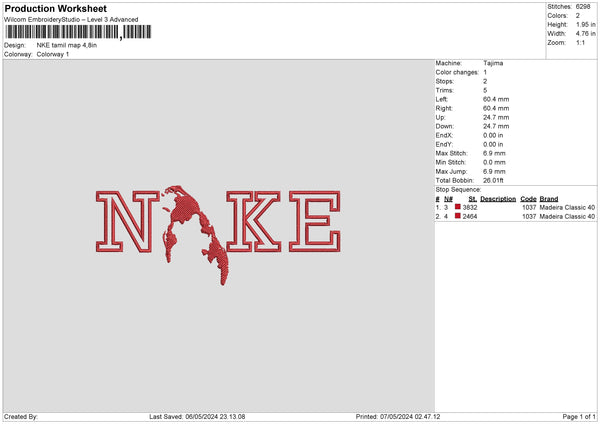This screenshot has width=600, height=424.
Task: Click the red swatch in stop row 1
Action: (457, 207)
